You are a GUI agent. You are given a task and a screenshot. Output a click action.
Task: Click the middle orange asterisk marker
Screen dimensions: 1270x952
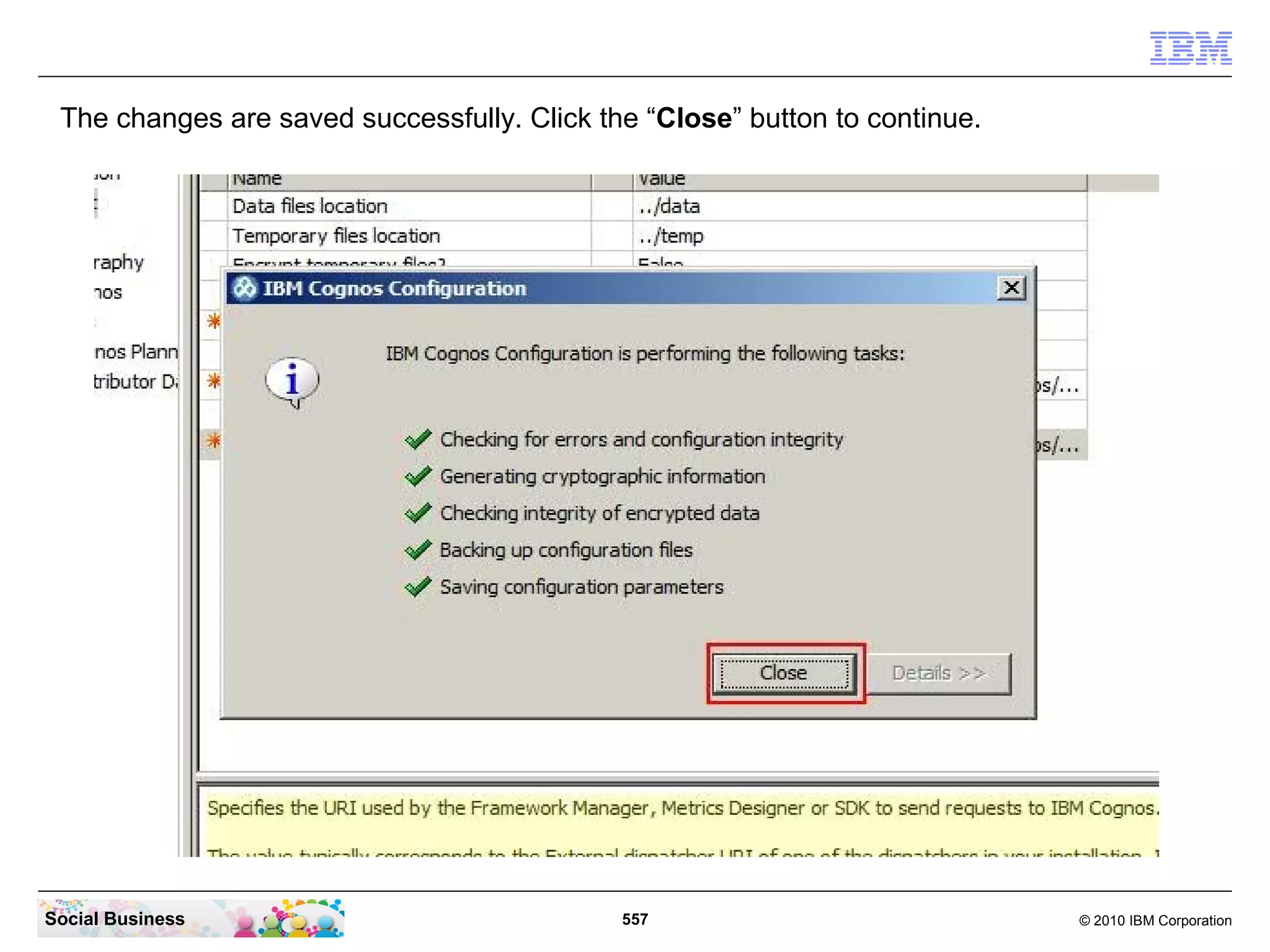[x=213, y=381]
